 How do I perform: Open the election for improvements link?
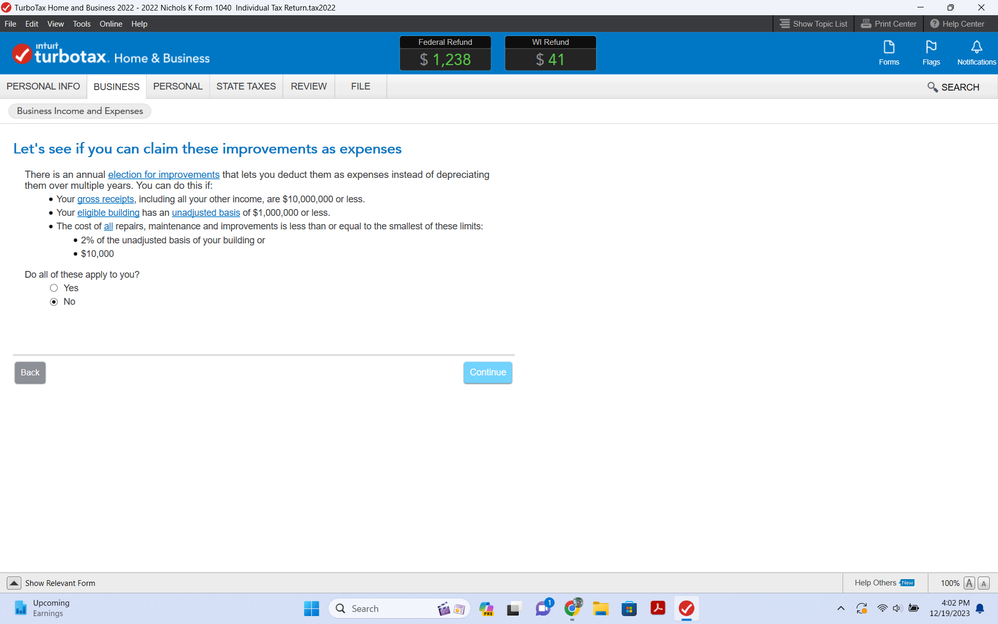point(163,175)
